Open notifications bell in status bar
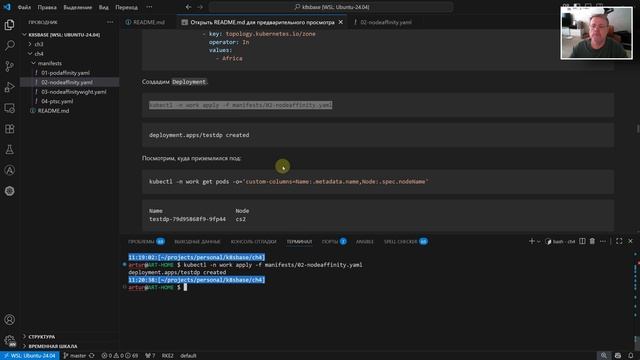This screenshot has width=640, height=360. click(x=631, y=356)
